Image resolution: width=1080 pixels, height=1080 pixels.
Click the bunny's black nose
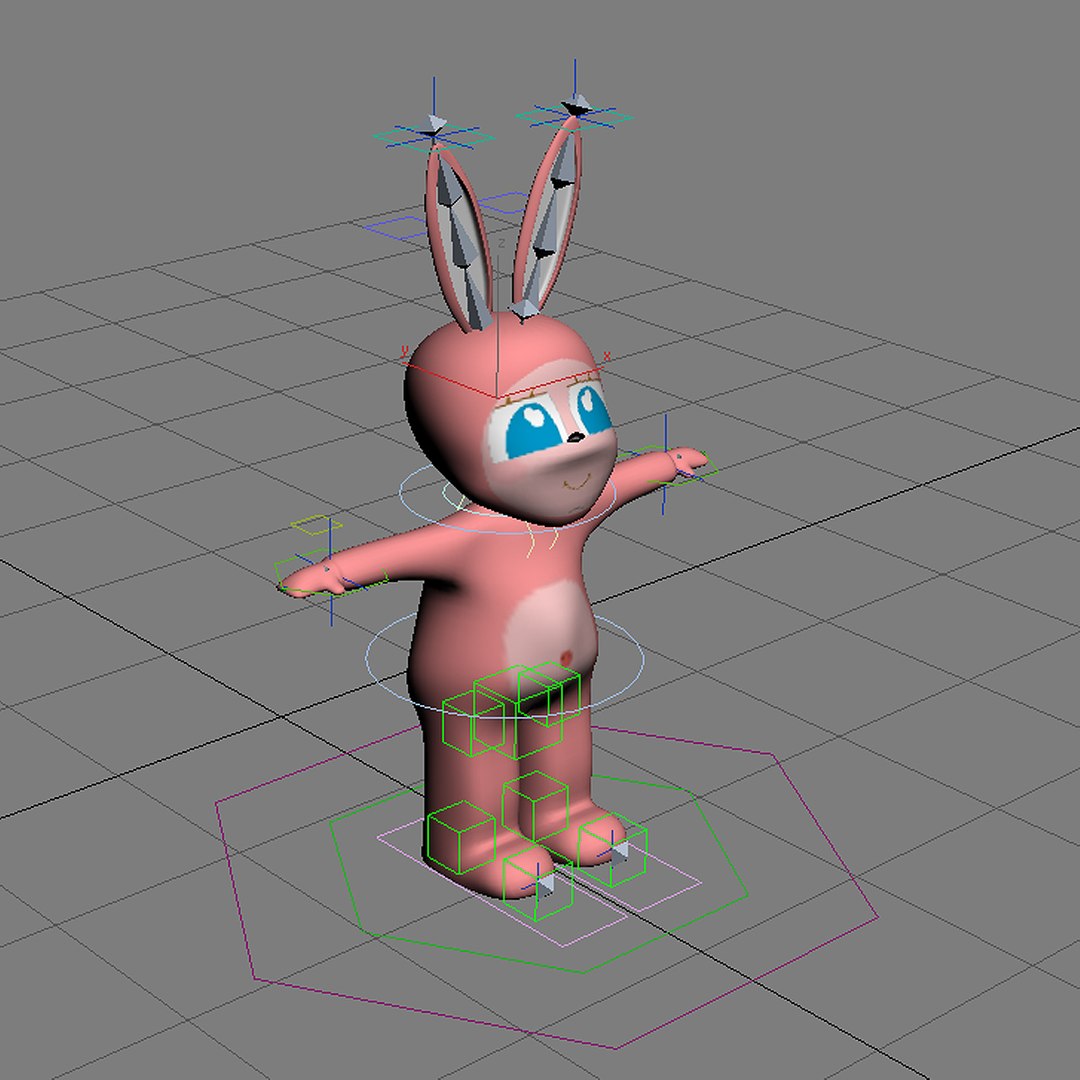(575, 437)
